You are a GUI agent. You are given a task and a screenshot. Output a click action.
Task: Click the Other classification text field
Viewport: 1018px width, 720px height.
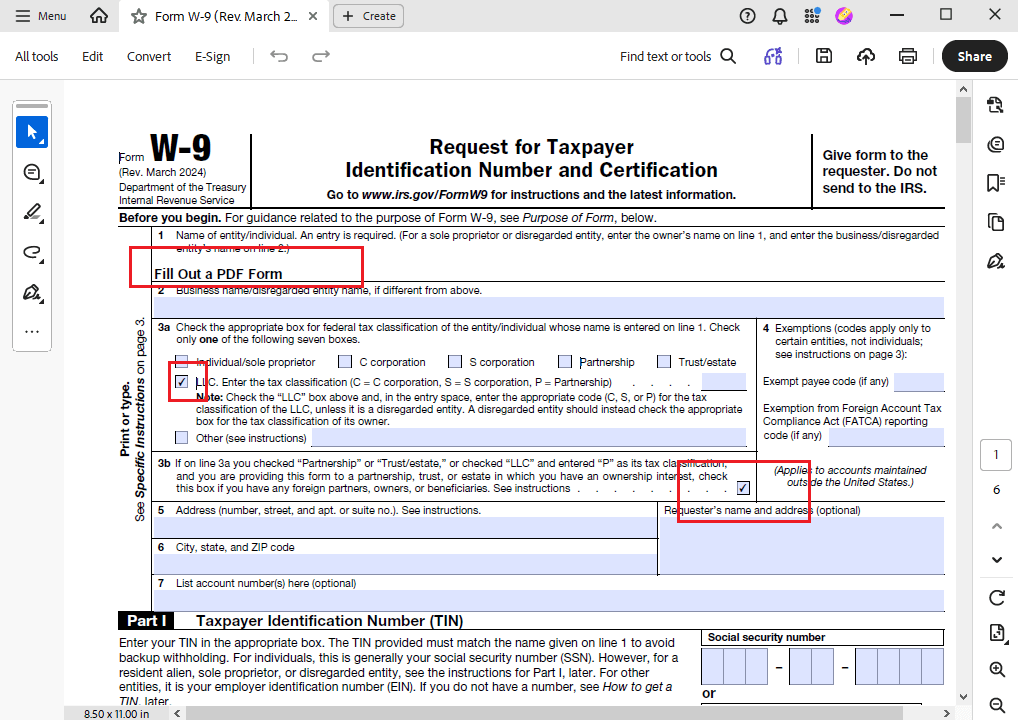click(x=529, y=438)
